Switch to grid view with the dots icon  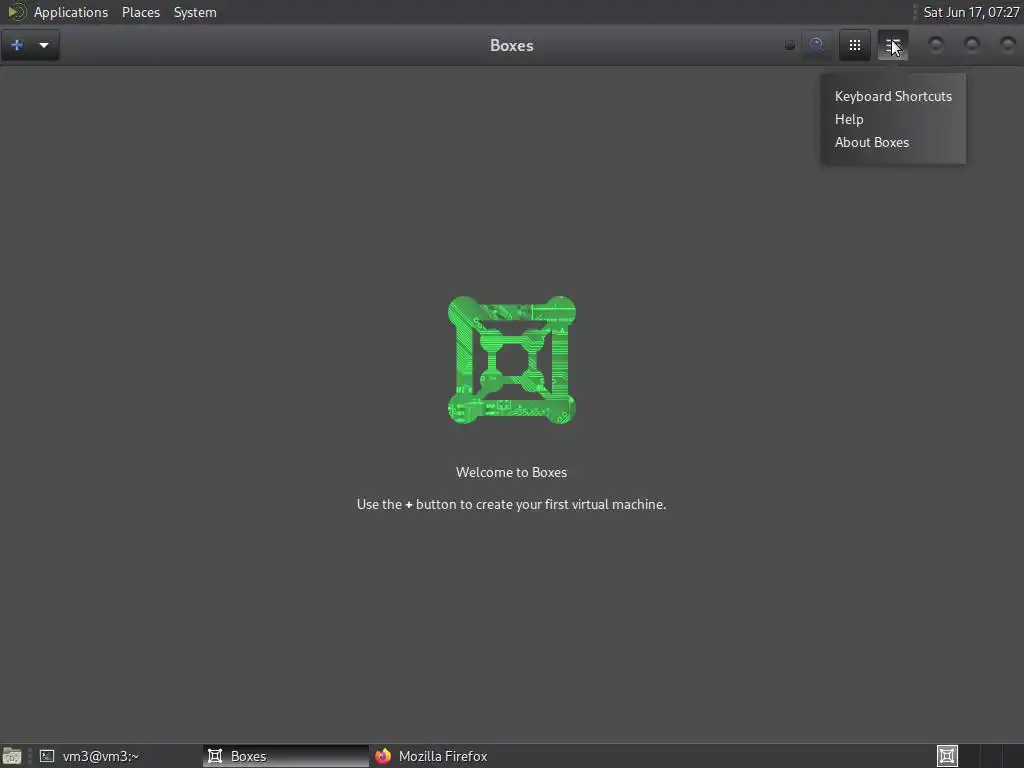854,45
